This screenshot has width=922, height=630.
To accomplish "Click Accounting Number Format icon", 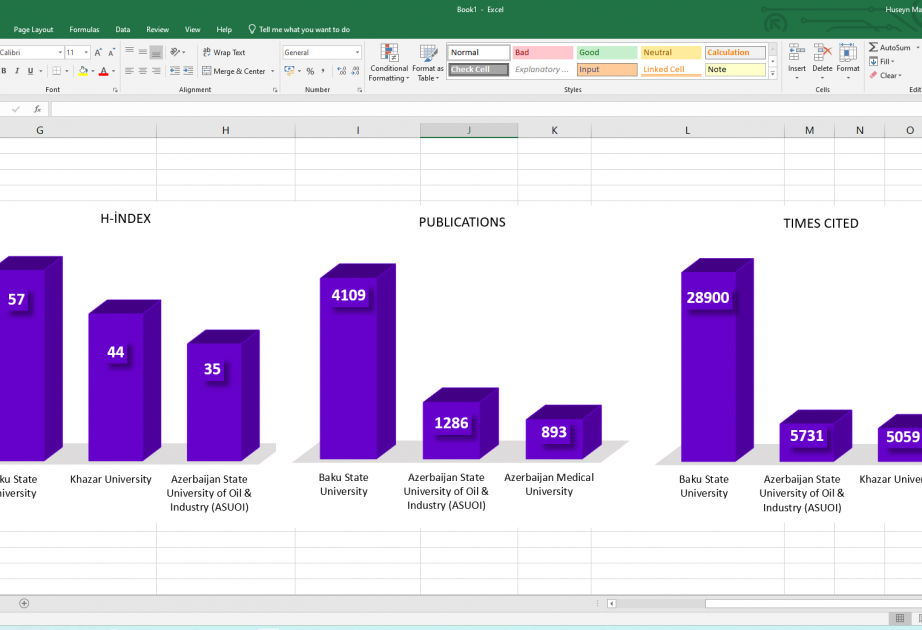I will point(289,71).
